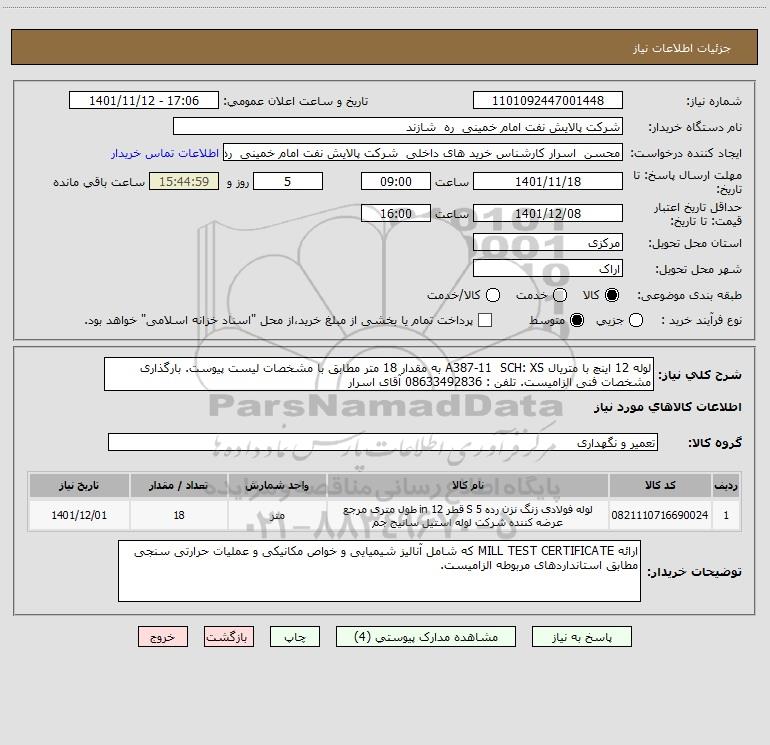The height and width of the screenshot is (745, 770).
Task: Click the نام کالا column header
Action: [468, 485]
